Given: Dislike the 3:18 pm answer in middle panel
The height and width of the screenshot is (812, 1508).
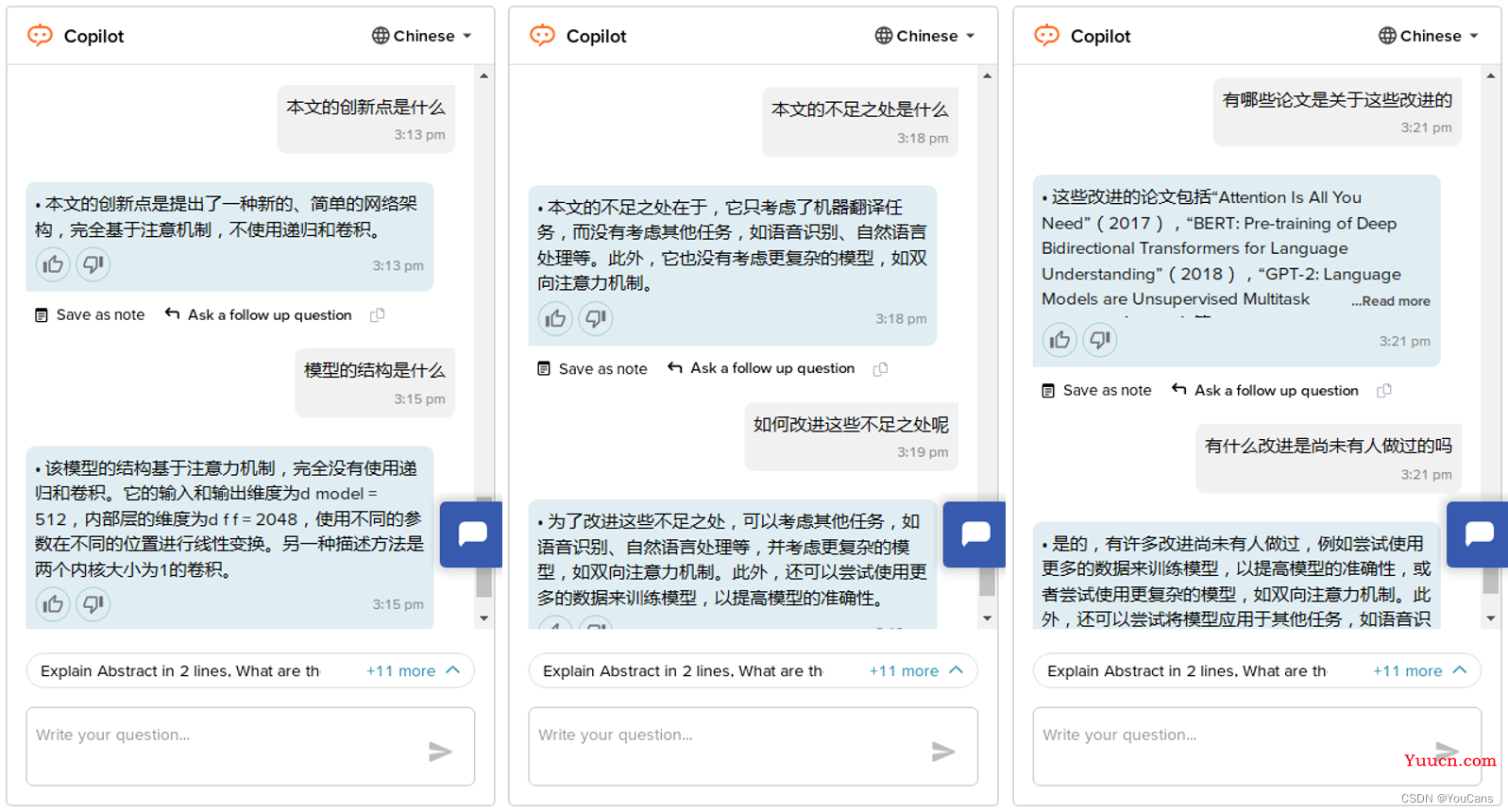Looking at the screenshot, I should coord(596,318).
